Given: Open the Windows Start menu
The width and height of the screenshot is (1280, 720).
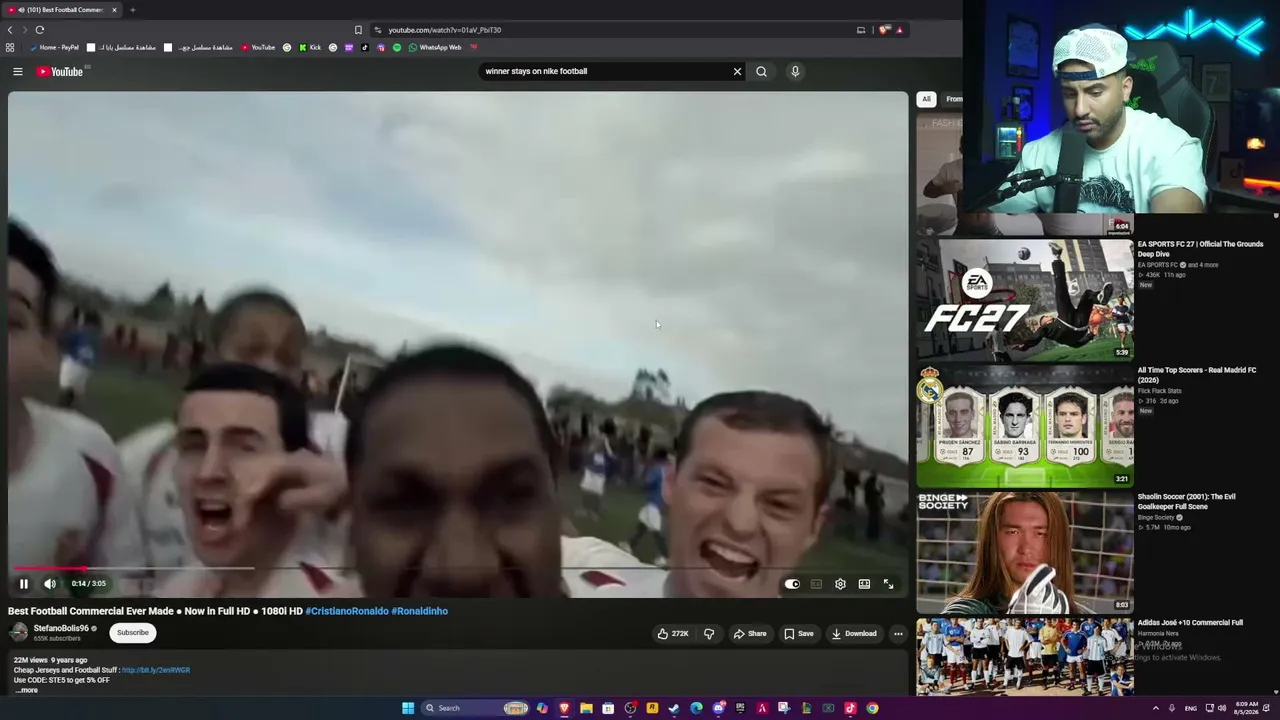Looking at the screenshot, I should pos(408,708).
